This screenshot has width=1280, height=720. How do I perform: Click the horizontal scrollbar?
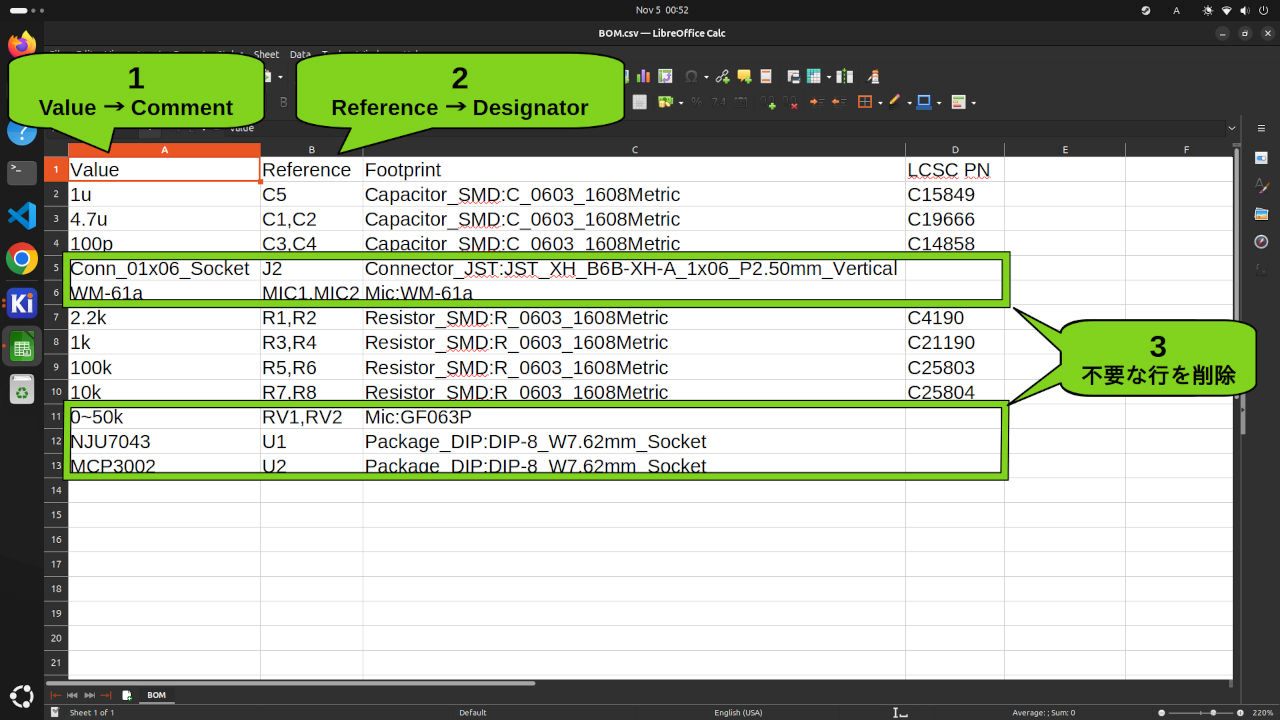290,683
